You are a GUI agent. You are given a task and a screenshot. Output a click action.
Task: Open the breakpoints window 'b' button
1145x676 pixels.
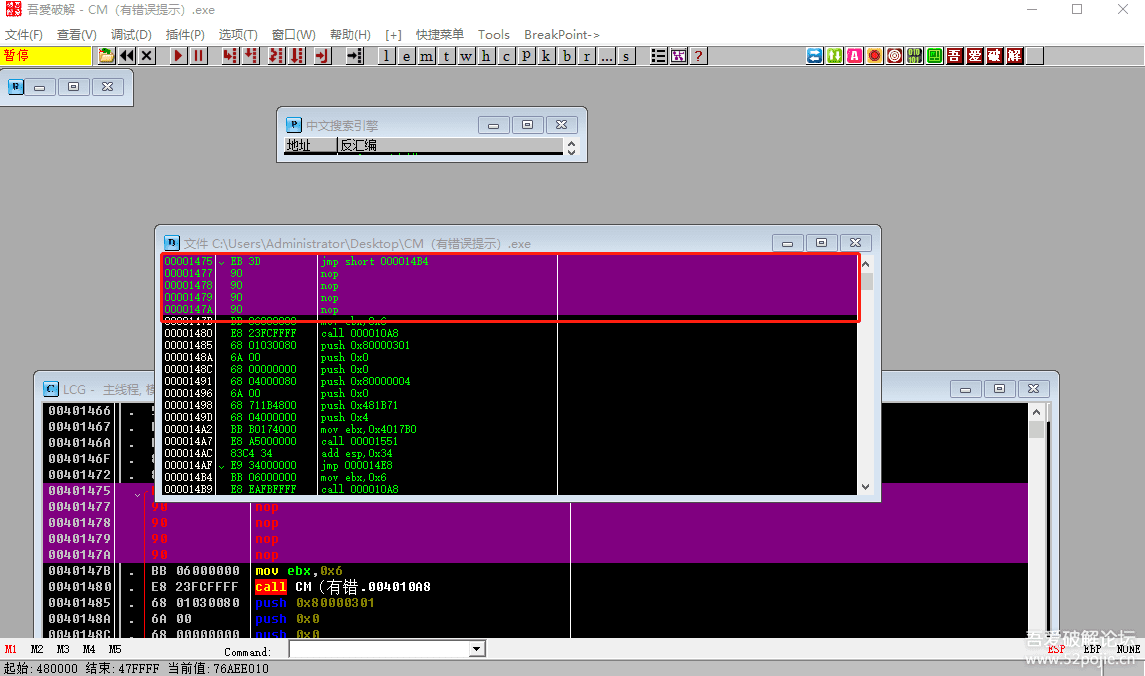tap(567, 56)
